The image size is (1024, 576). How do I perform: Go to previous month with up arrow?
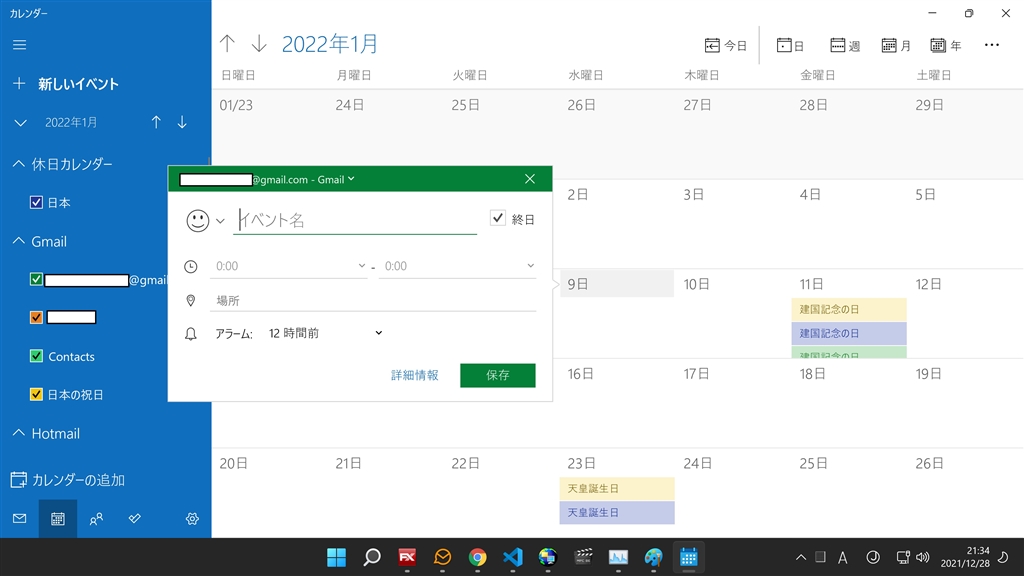pos(227,44)
